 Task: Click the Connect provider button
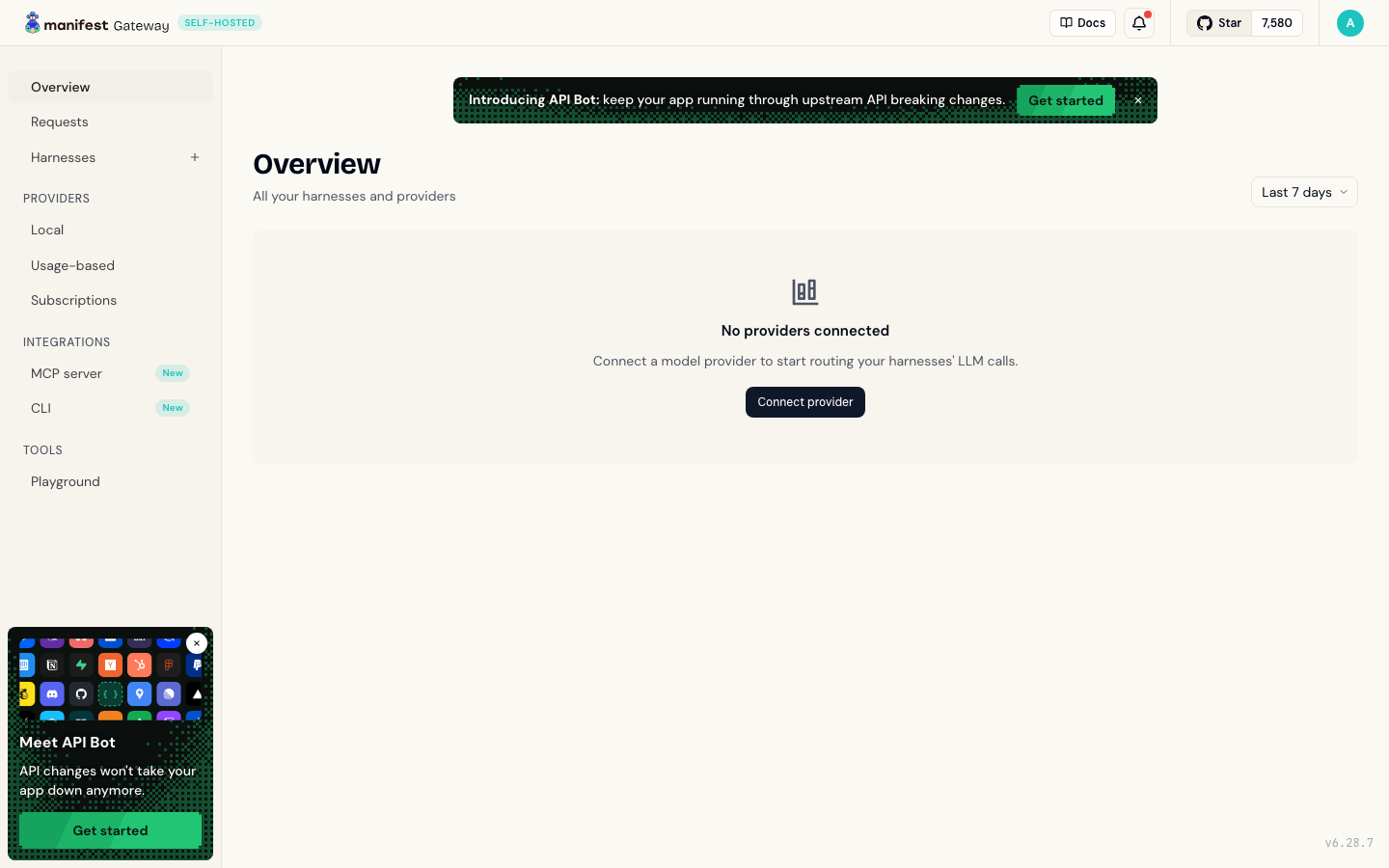805,402
